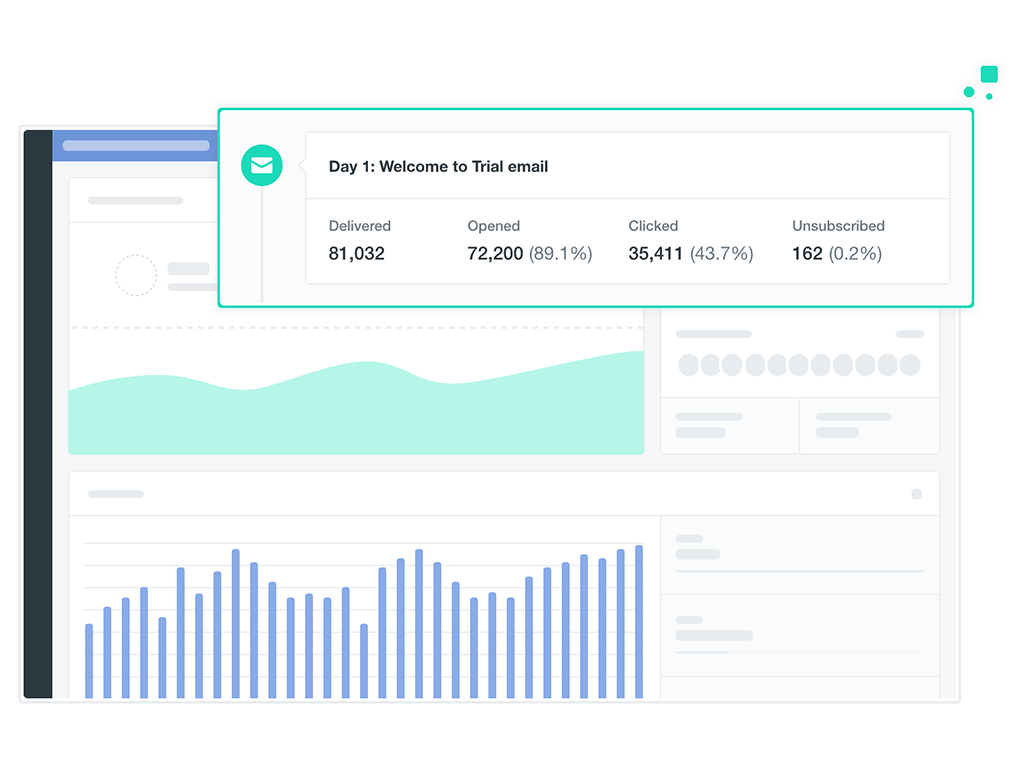View the Unsubscribed stat 162 (0.2%)

click(837, 254)
